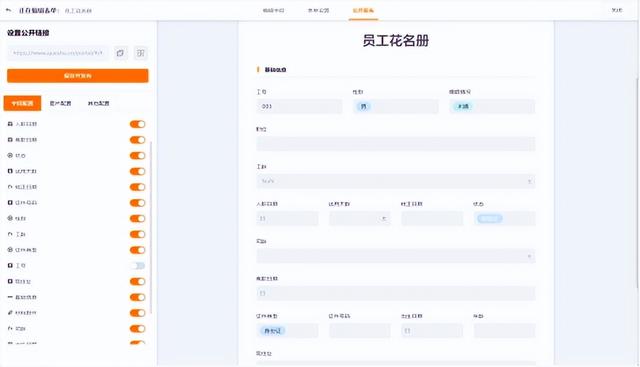
Task: Click the field icon of the 现住址 list row
Action: pyautogui.click(x=10, y=281)
